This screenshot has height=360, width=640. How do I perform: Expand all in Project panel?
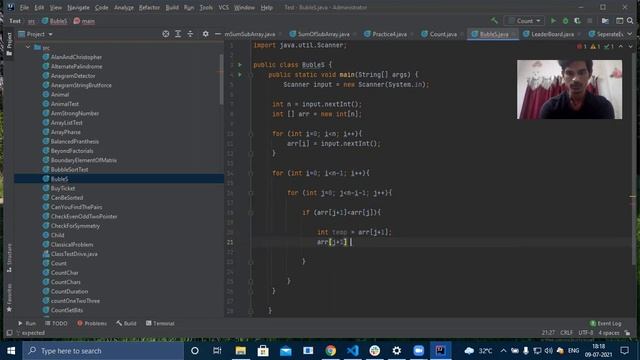(178, 34)
